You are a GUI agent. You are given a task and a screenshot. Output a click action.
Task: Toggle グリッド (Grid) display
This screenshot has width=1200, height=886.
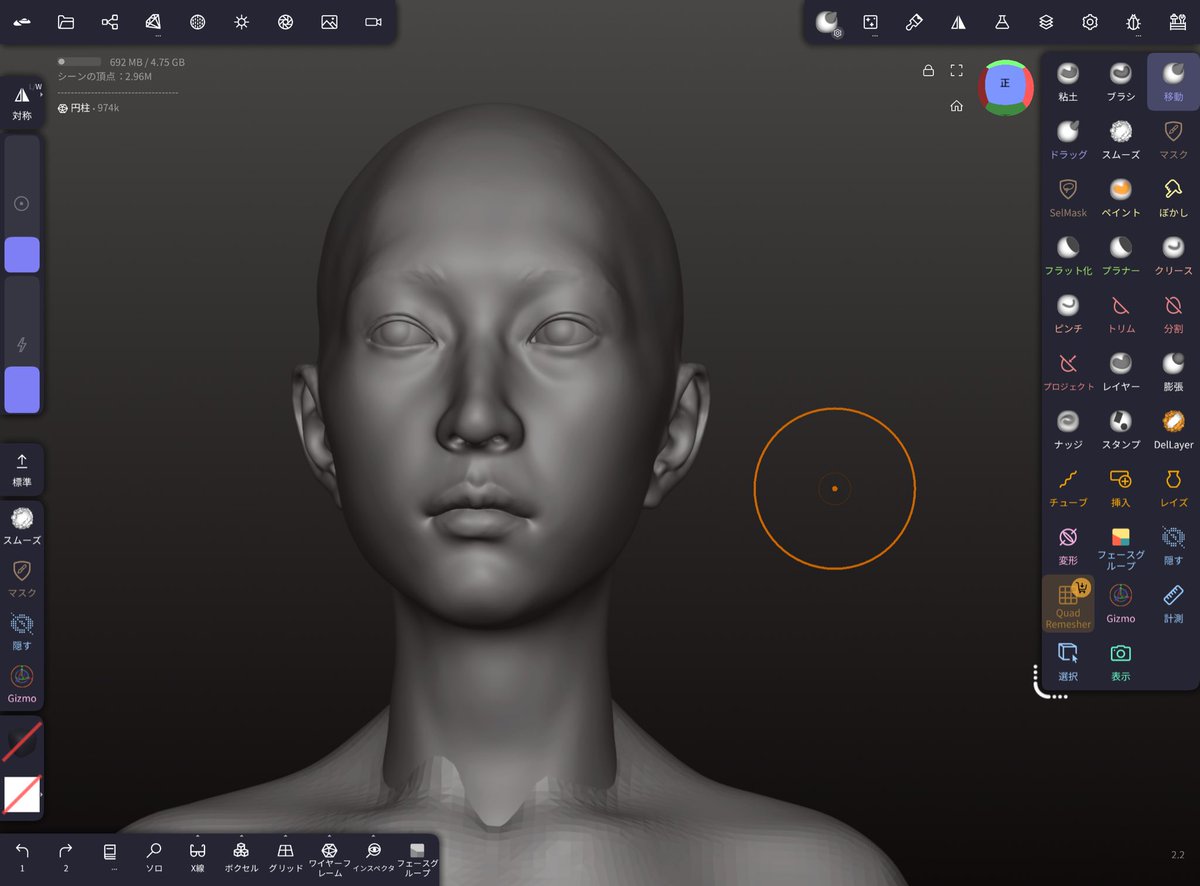(285, 857)
